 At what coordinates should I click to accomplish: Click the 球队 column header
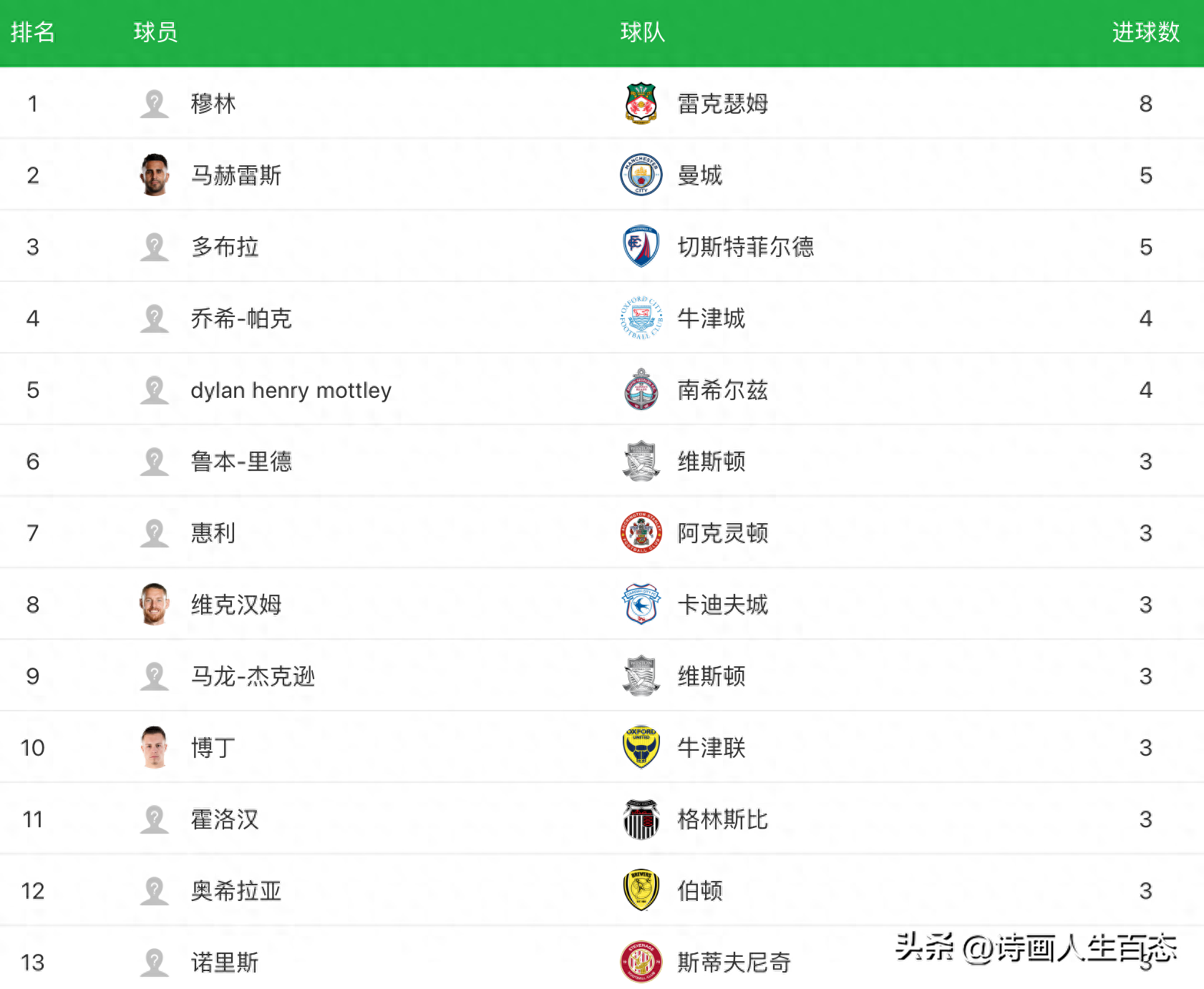click(x=642, y=32)
